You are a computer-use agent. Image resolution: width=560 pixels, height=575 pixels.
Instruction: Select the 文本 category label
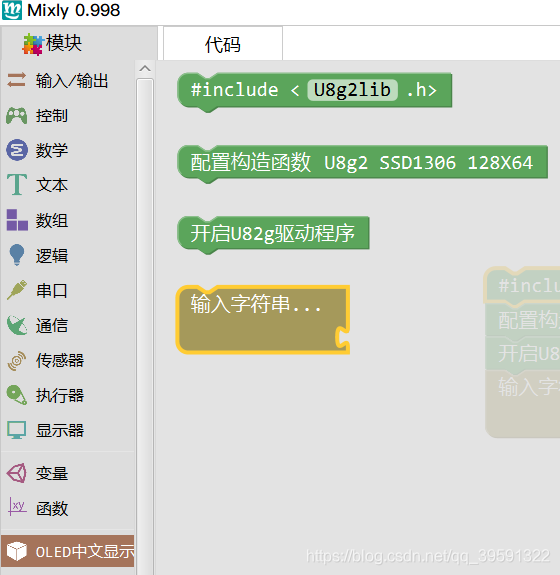[52, 185]
